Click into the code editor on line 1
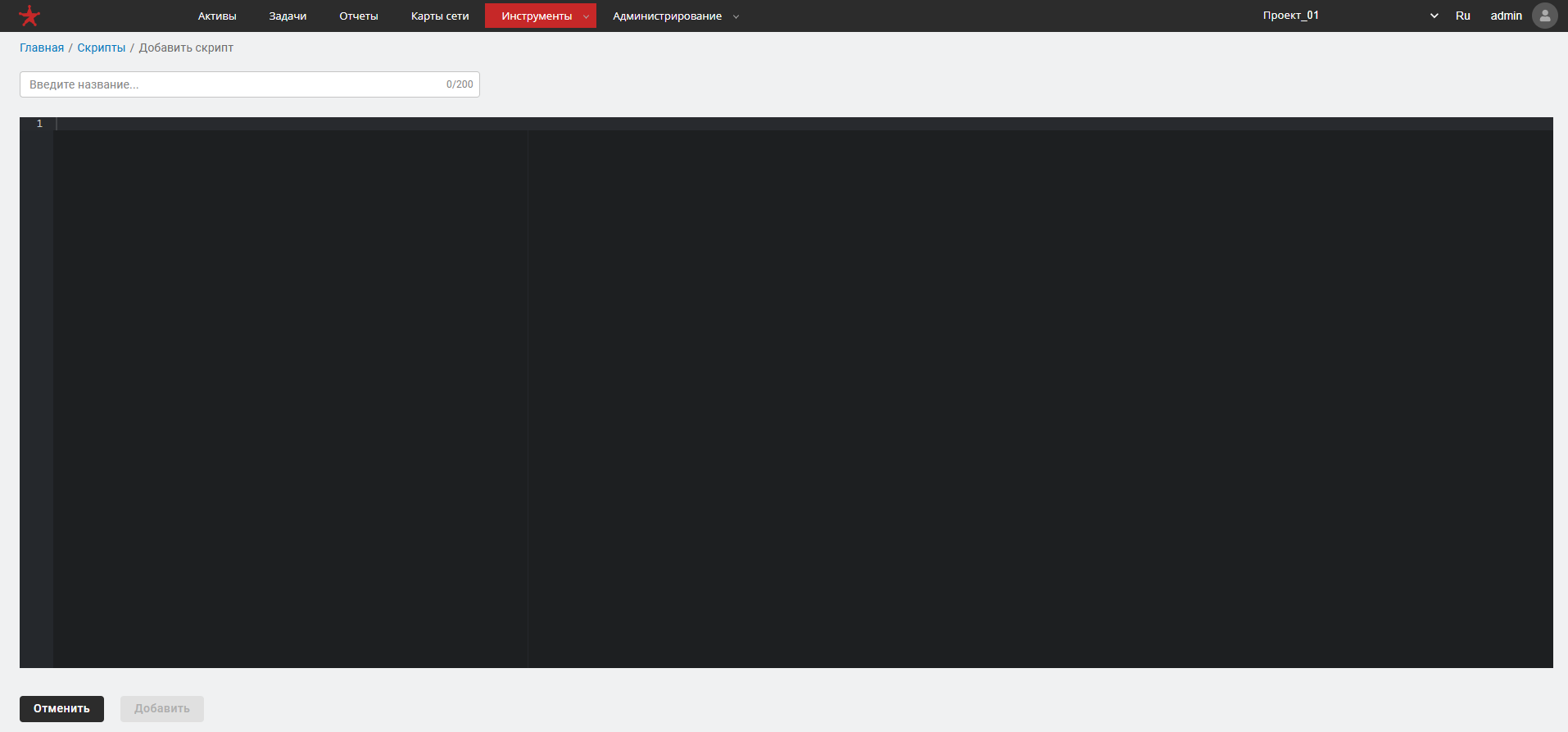This screenshot has width=1568, height=732. (x=803, y=124)
